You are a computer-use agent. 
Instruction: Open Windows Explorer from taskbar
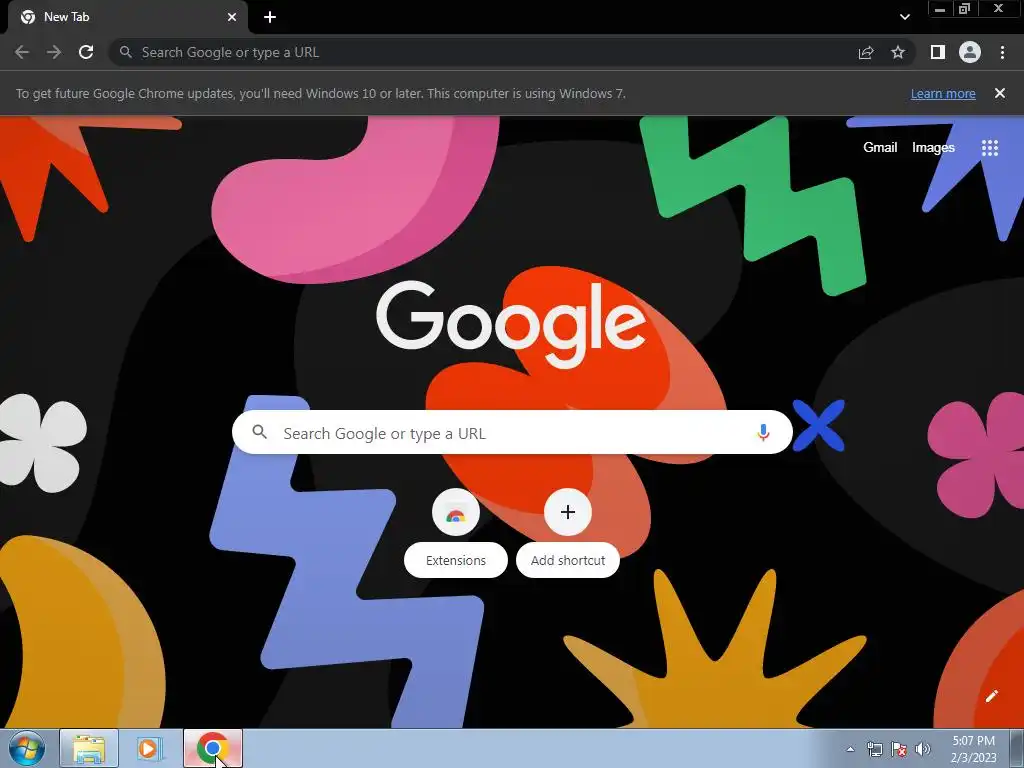click(89, 748)
